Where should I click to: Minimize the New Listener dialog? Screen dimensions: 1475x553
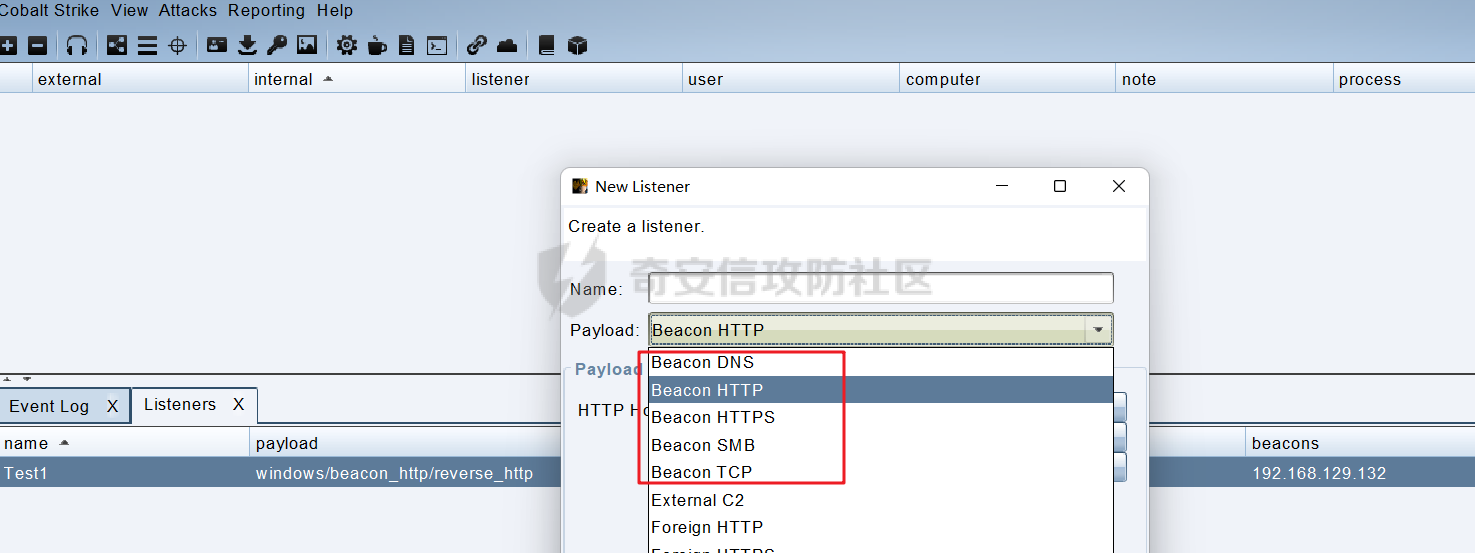pyautogui.click(x=1002, y=186)
